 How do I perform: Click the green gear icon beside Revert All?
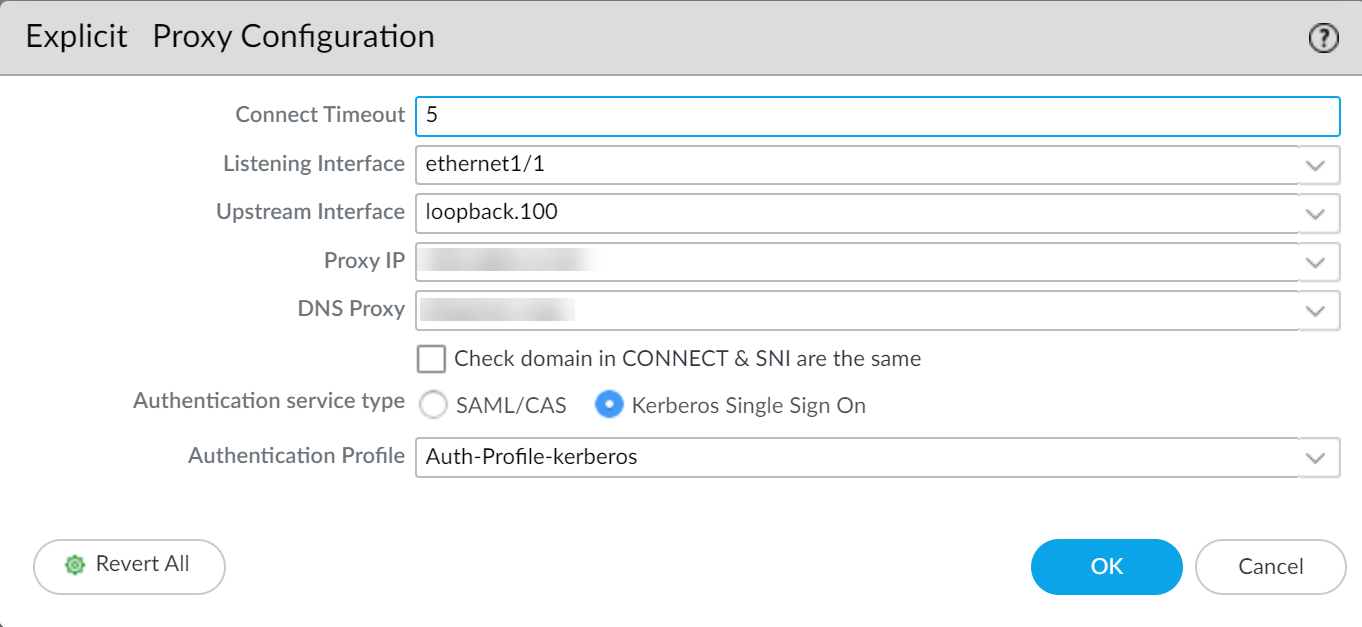coord(74,565)
